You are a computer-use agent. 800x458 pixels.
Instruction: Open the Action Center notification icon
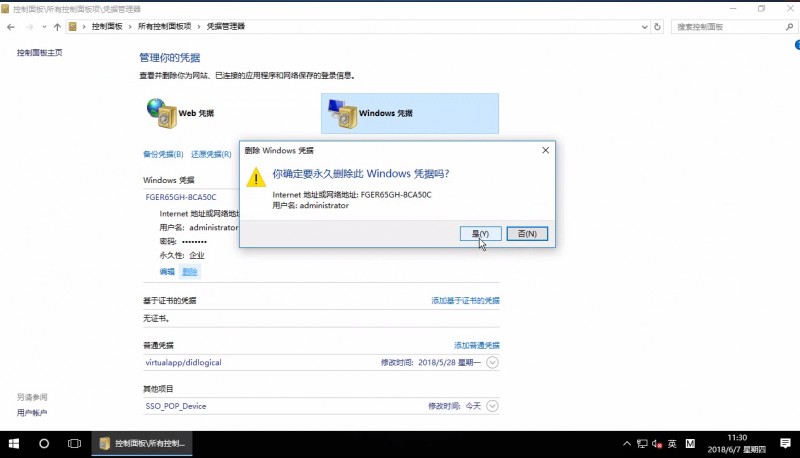pyautogui.click(x=785, y=444)
